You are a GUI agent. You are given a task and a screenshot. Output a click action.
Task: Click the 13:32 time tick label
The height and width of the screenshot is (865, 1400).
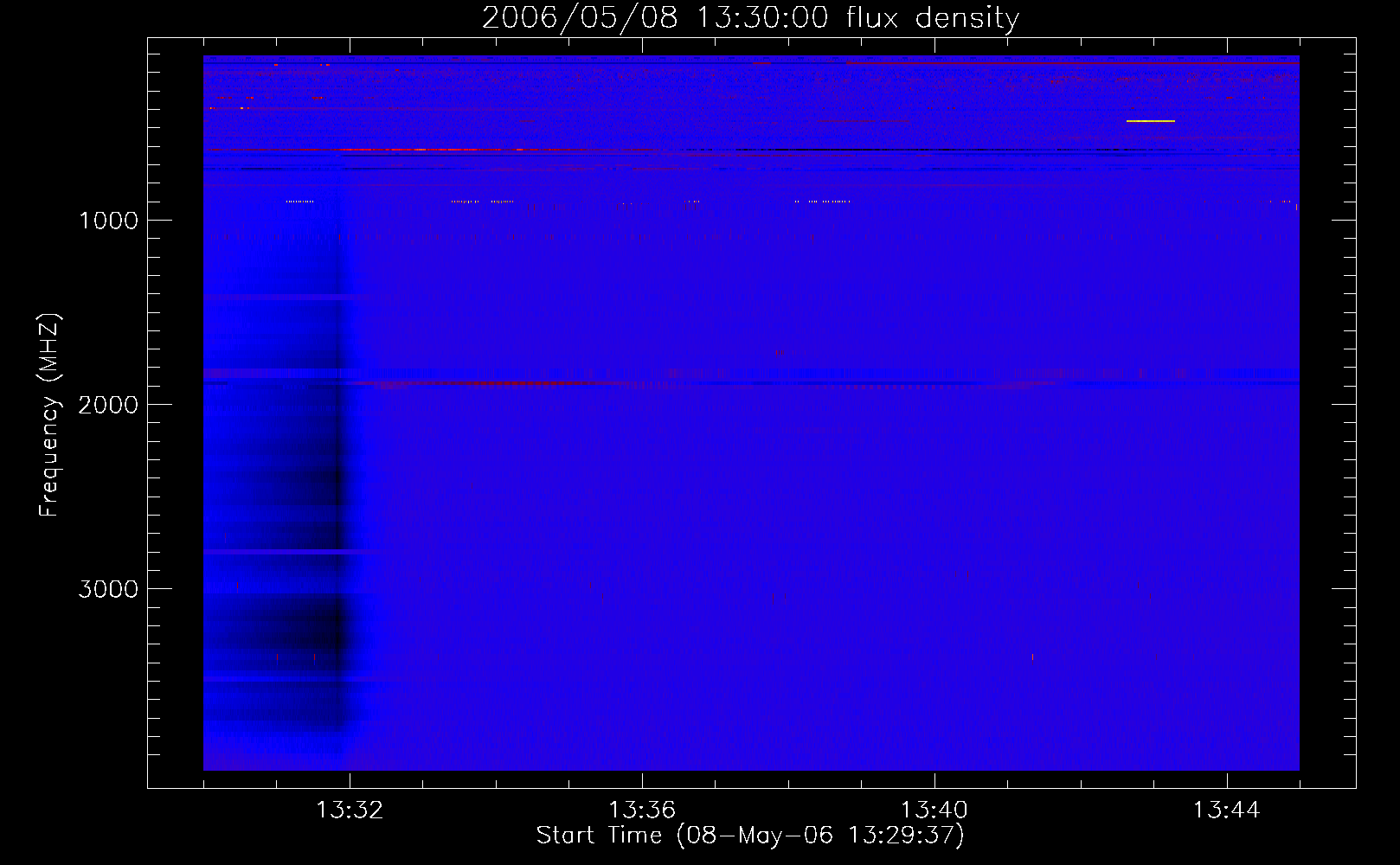click(350, 811)
